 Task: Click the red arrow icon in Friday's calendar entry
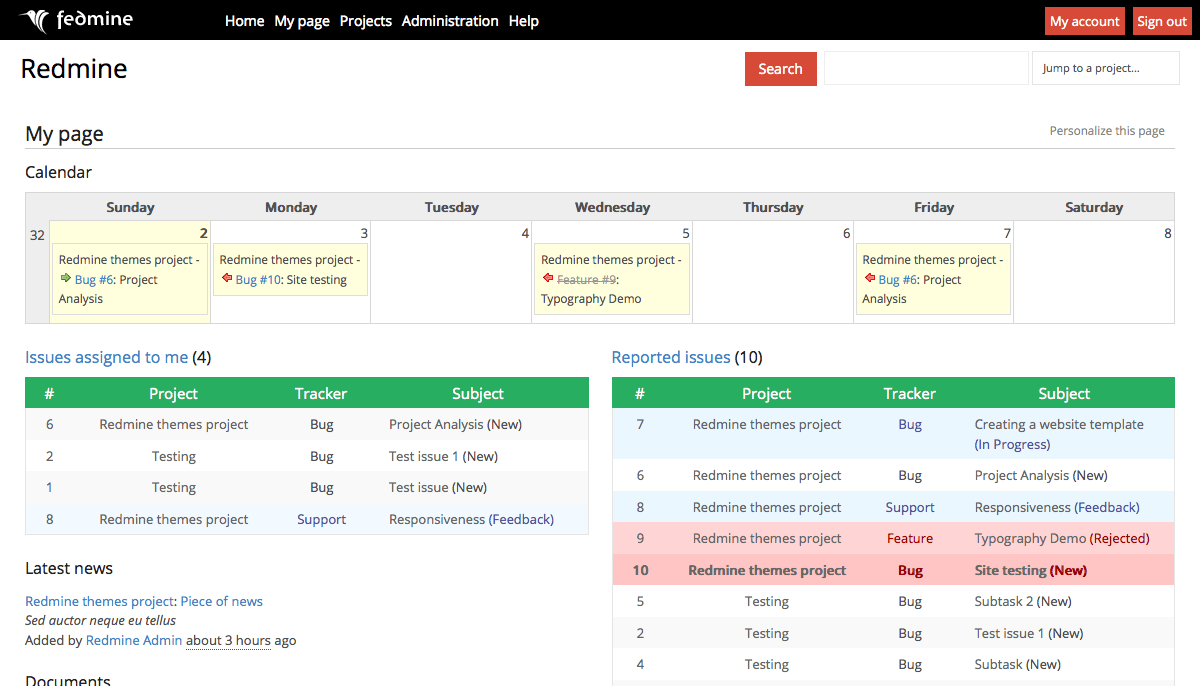(869, 279)
